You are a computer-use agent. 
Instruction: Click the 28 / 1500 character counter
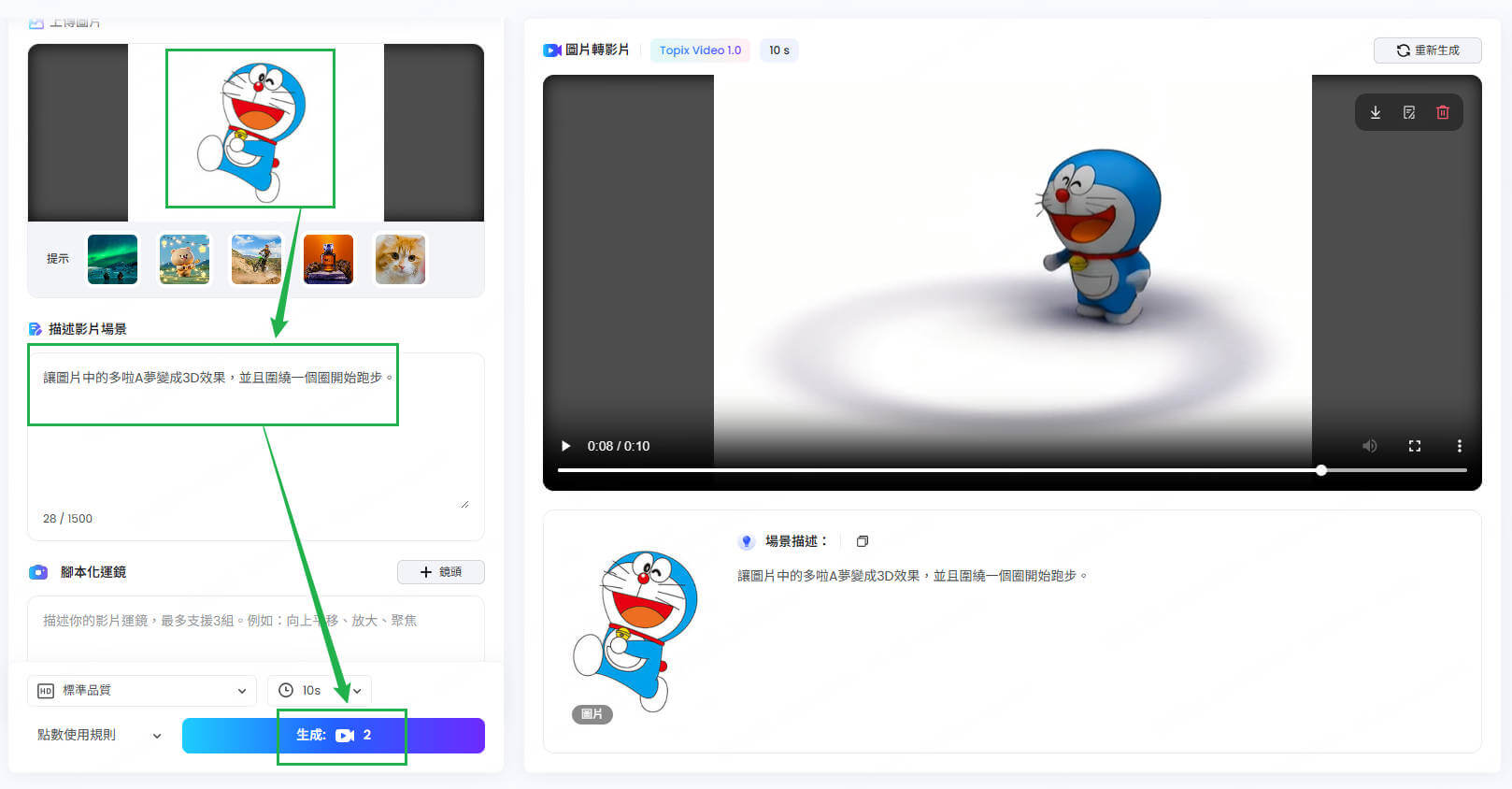tap(67, 519)
